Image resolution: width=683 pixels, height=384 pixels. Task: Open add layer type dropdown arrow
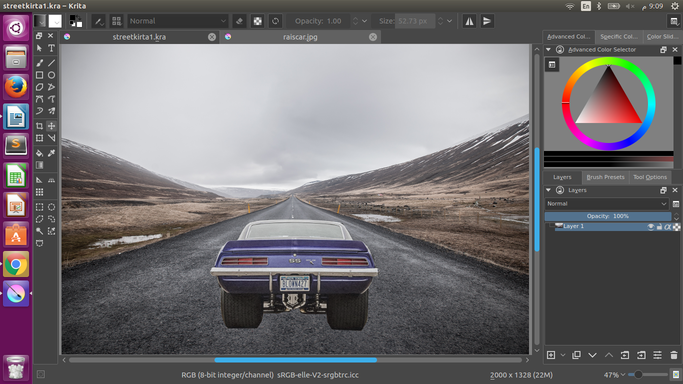(x=563, y=355)
